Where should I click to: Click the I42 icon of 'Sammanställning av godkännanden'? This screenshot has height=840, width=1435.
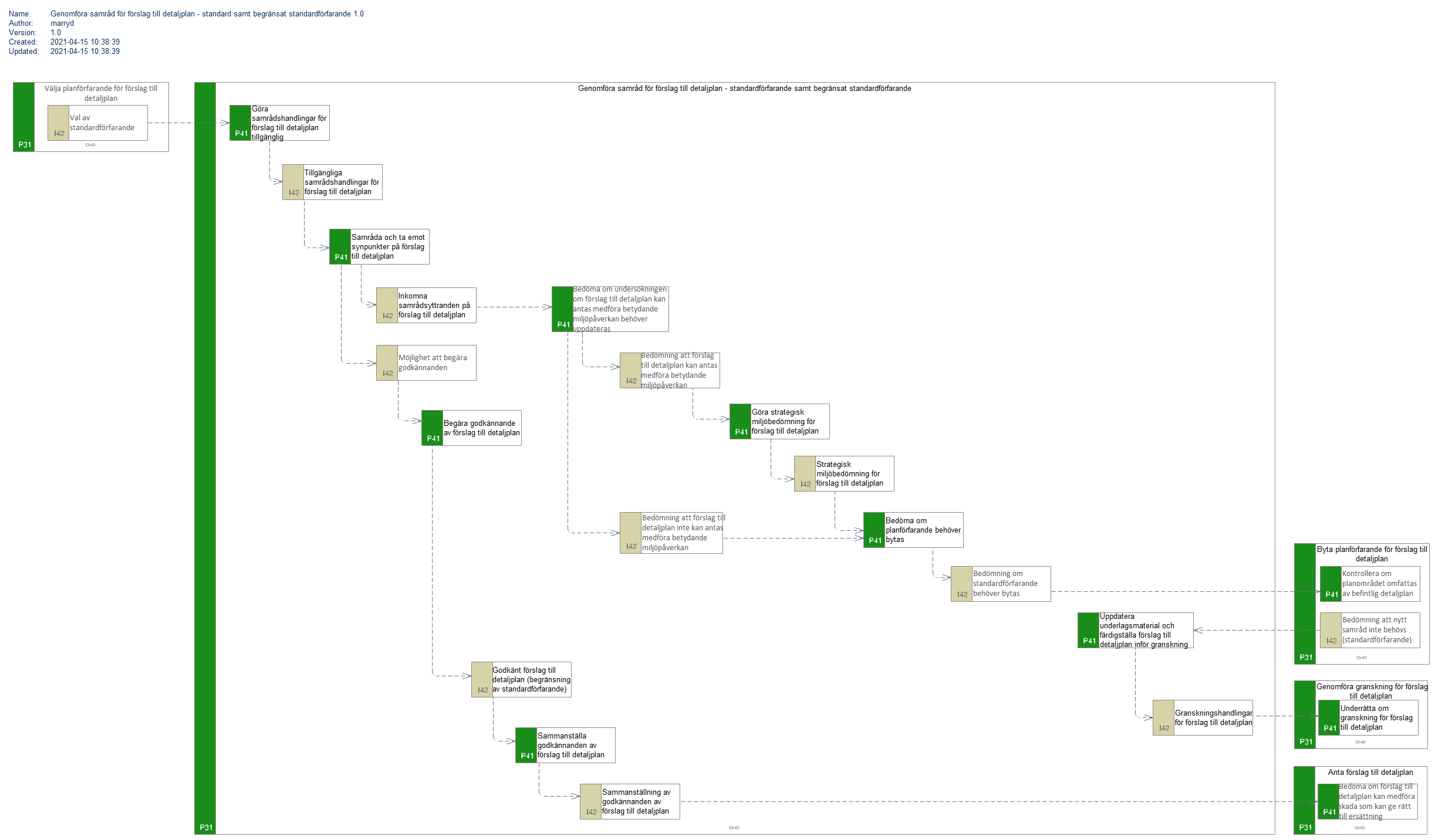(590, 801)
